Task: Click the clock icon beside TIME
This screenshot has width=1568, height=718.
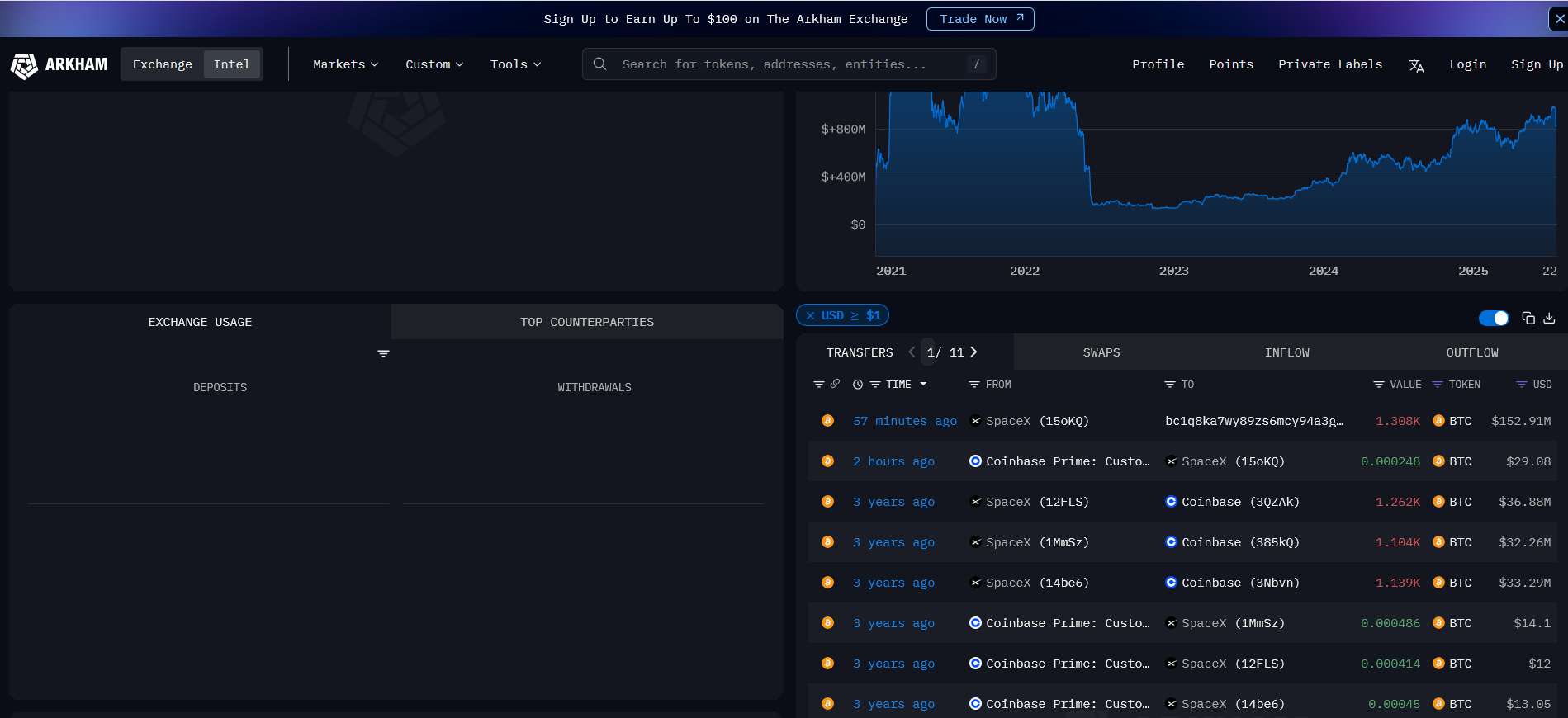Action: point(858,385)
